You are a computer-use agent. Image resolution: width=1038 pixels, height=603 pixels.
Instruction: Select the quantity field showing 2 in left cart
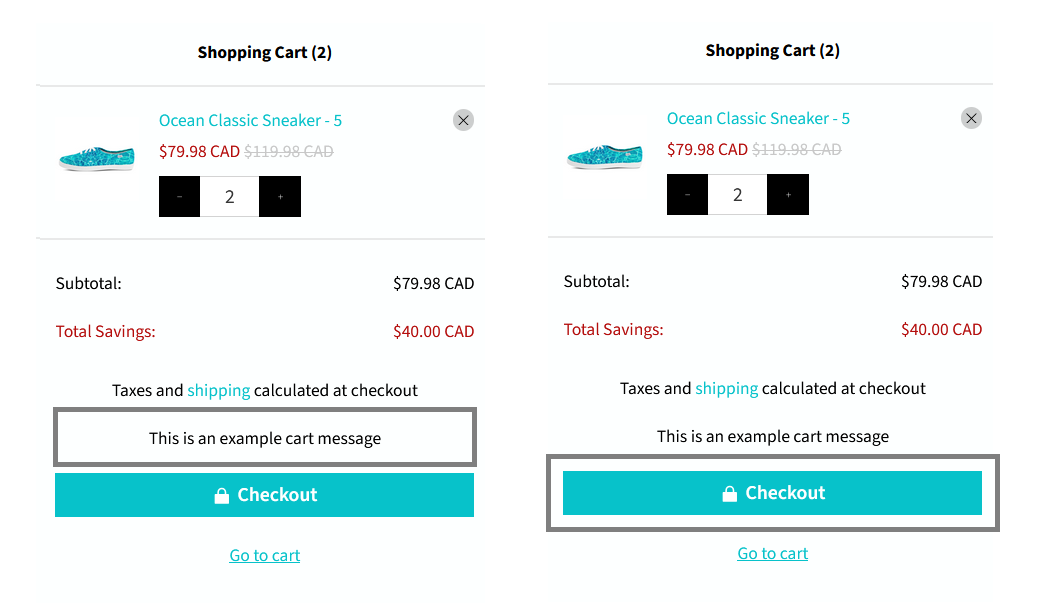229,196
